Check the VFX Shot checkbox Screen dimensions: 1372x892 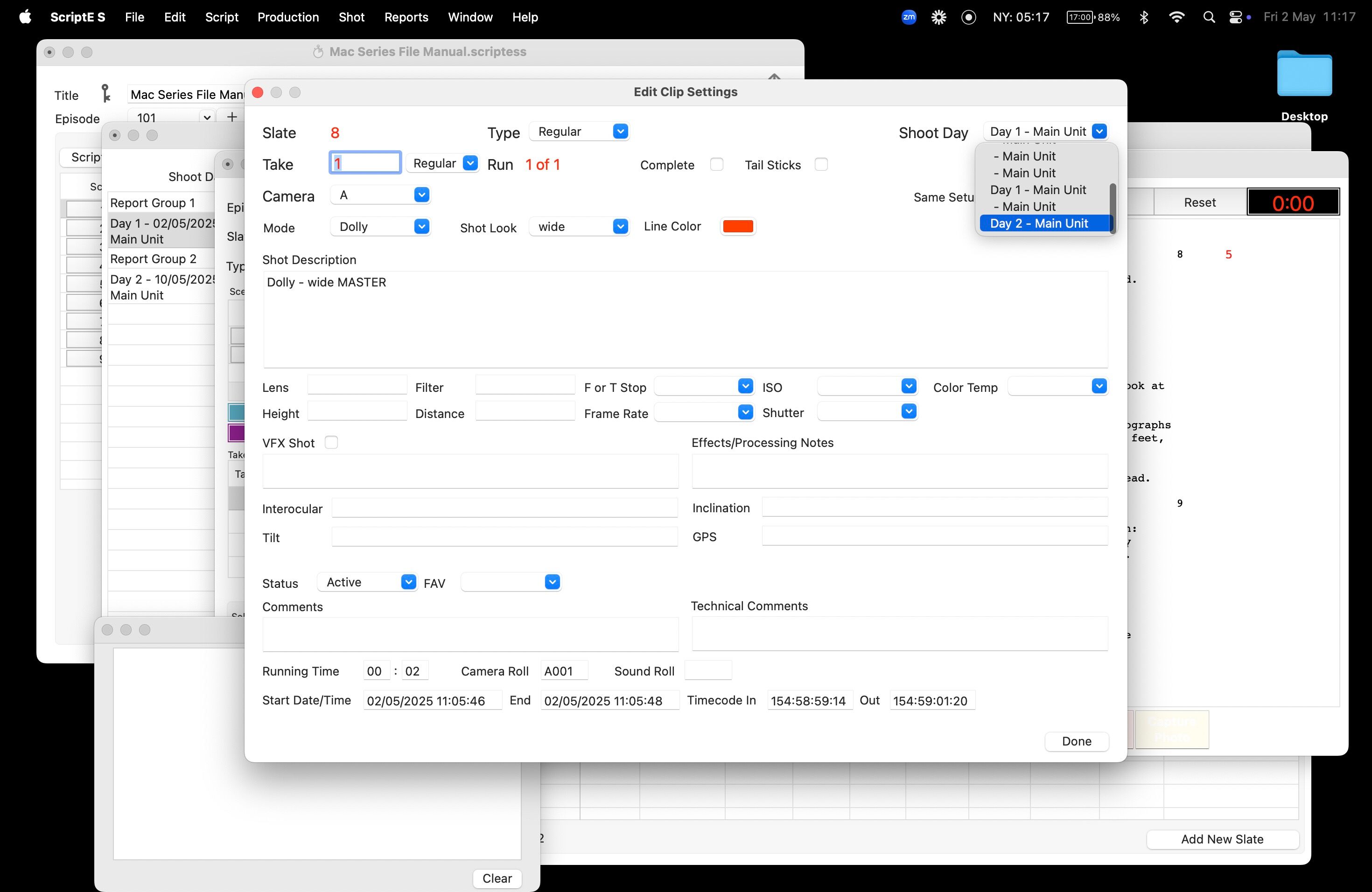pyautogui.click(x=331, y=443)
